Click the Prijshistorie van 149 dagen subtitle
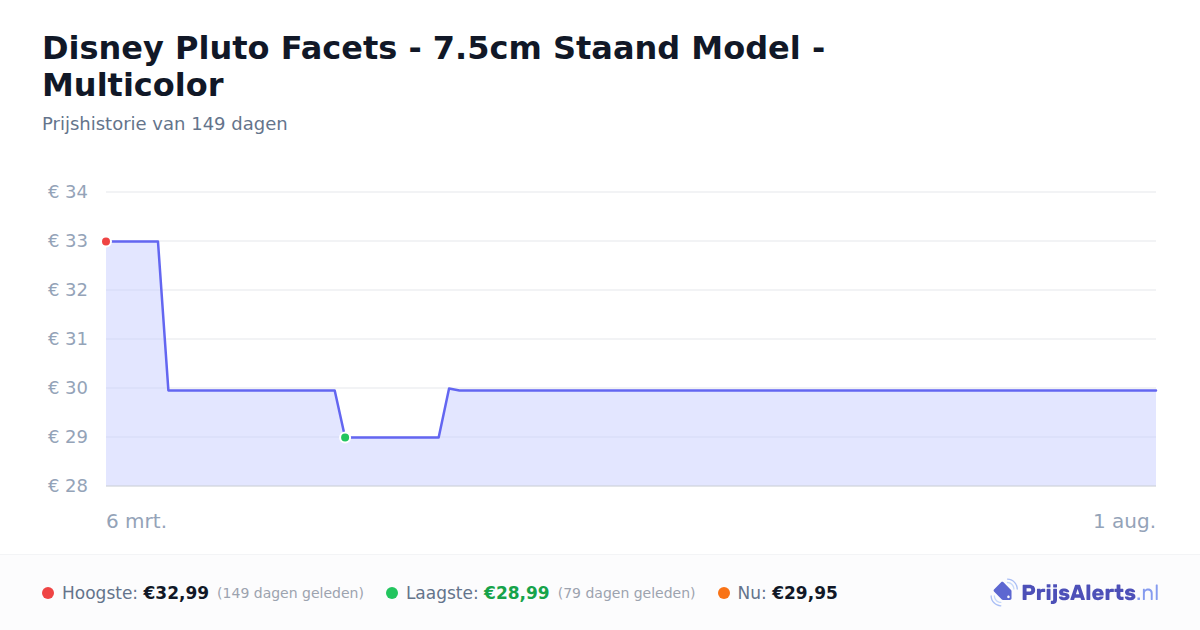The width and height of the screenshot is (1200, 630). (x=165, y=124)
